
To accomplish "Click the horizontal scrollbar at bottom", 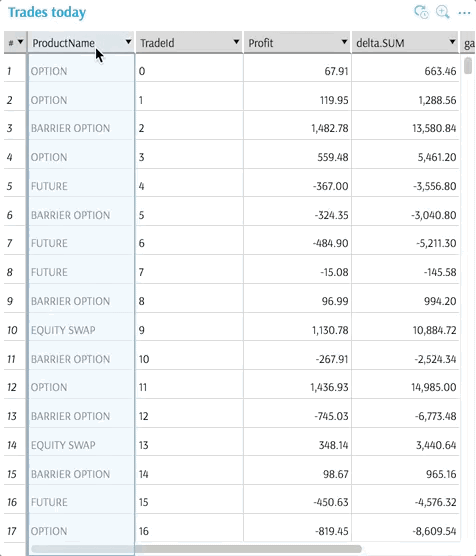I will 196,549.
